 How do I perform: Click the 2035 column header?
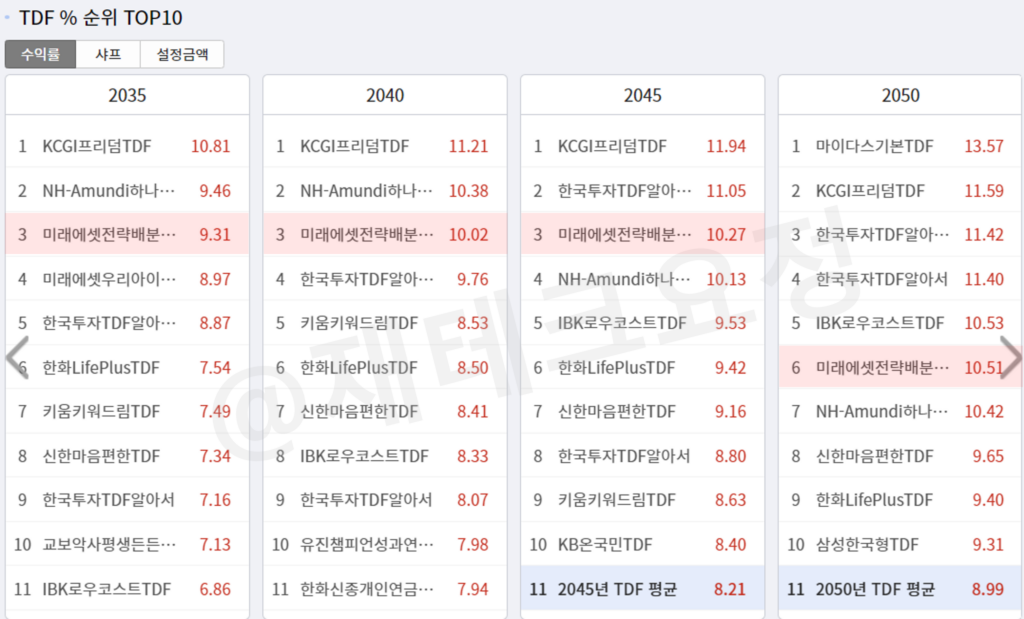[127, 94]
